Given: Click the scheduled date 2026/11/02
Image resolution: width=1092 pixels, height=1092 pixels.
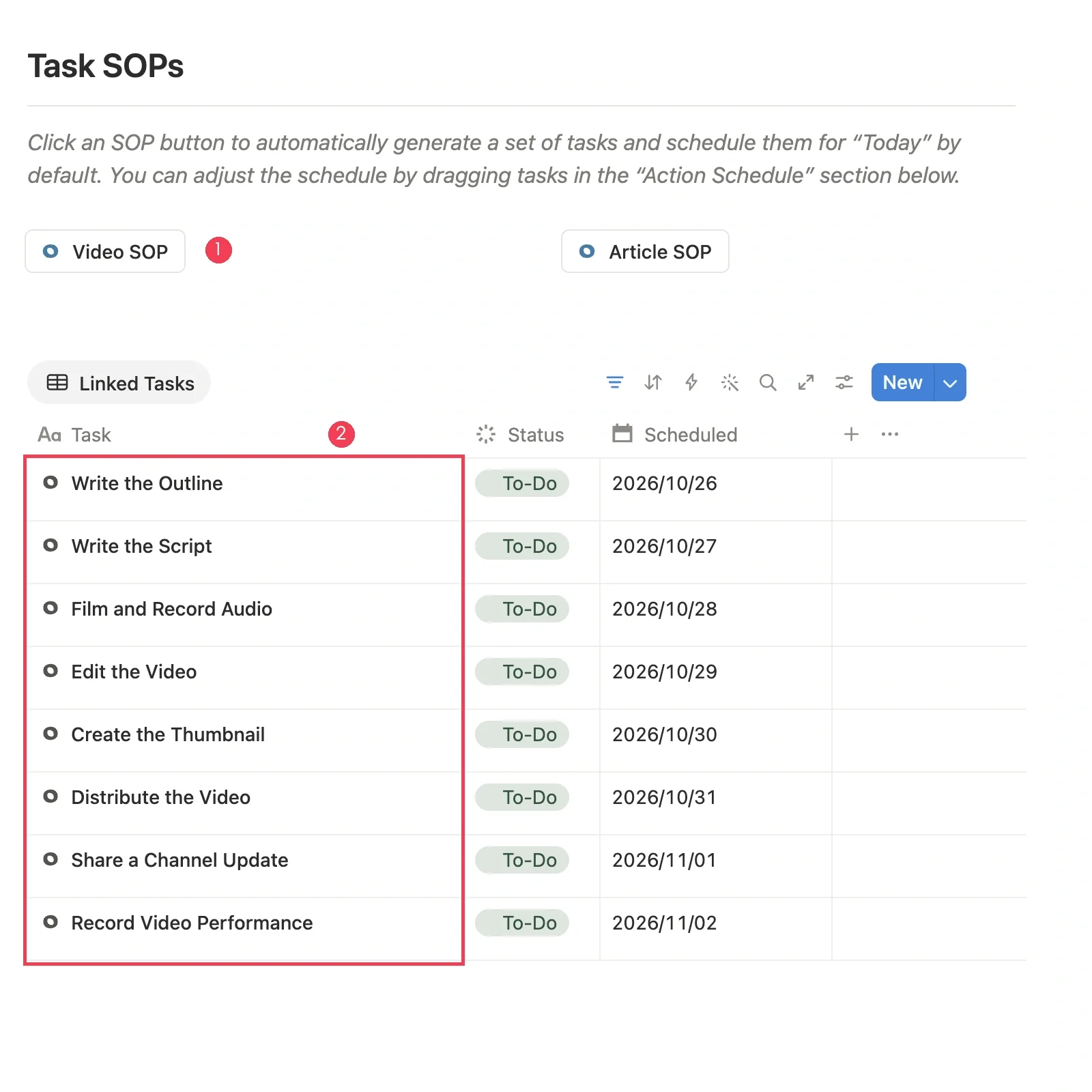Looking at the screenshot, I should (x=664, y=923).
